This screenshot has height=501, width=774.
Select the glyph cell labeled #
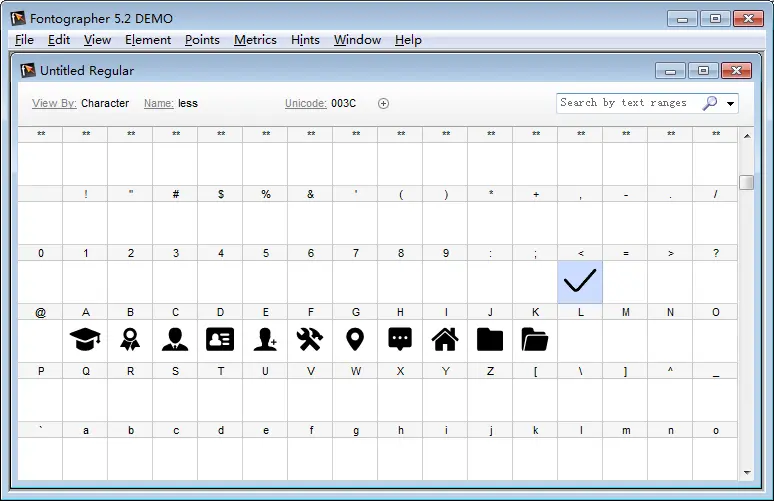[x=175, y=223]
